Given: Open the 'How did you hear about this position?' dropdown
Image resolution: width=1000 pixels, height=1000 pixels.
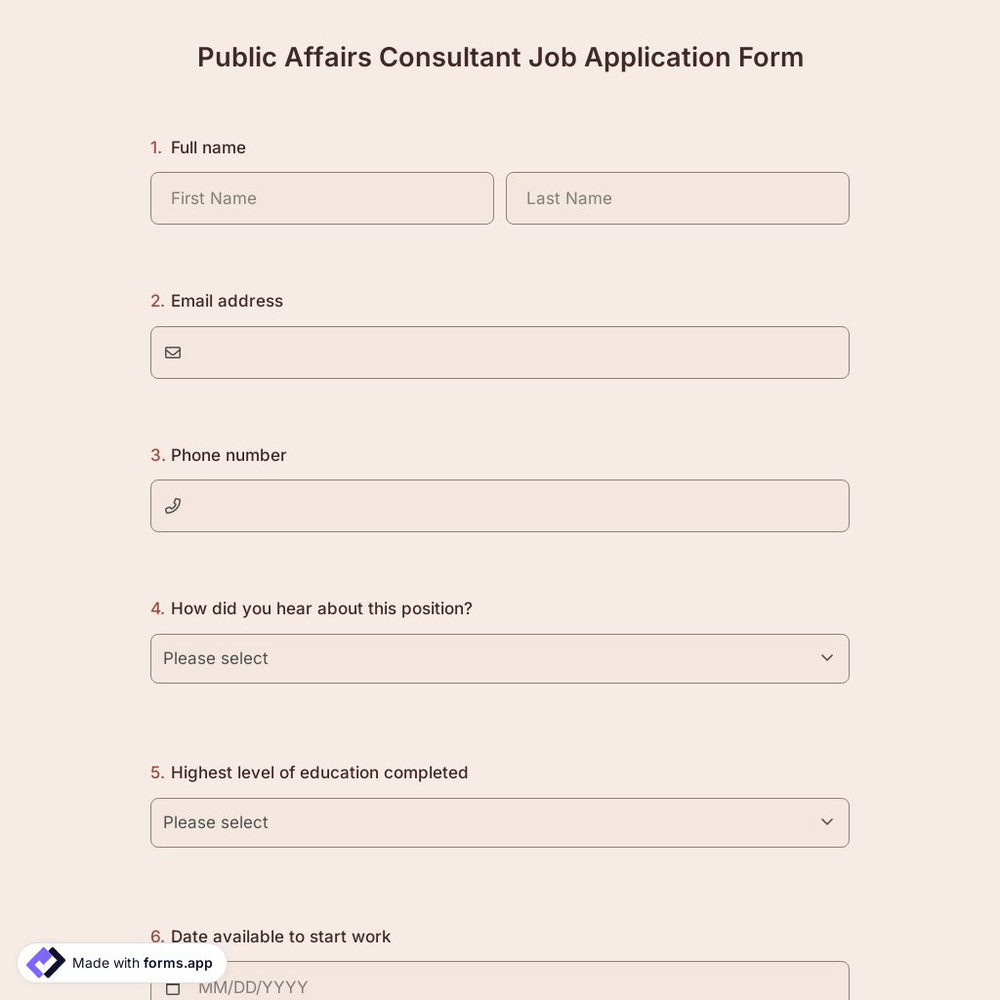Looking at the screenshot, I should (500, 658).
